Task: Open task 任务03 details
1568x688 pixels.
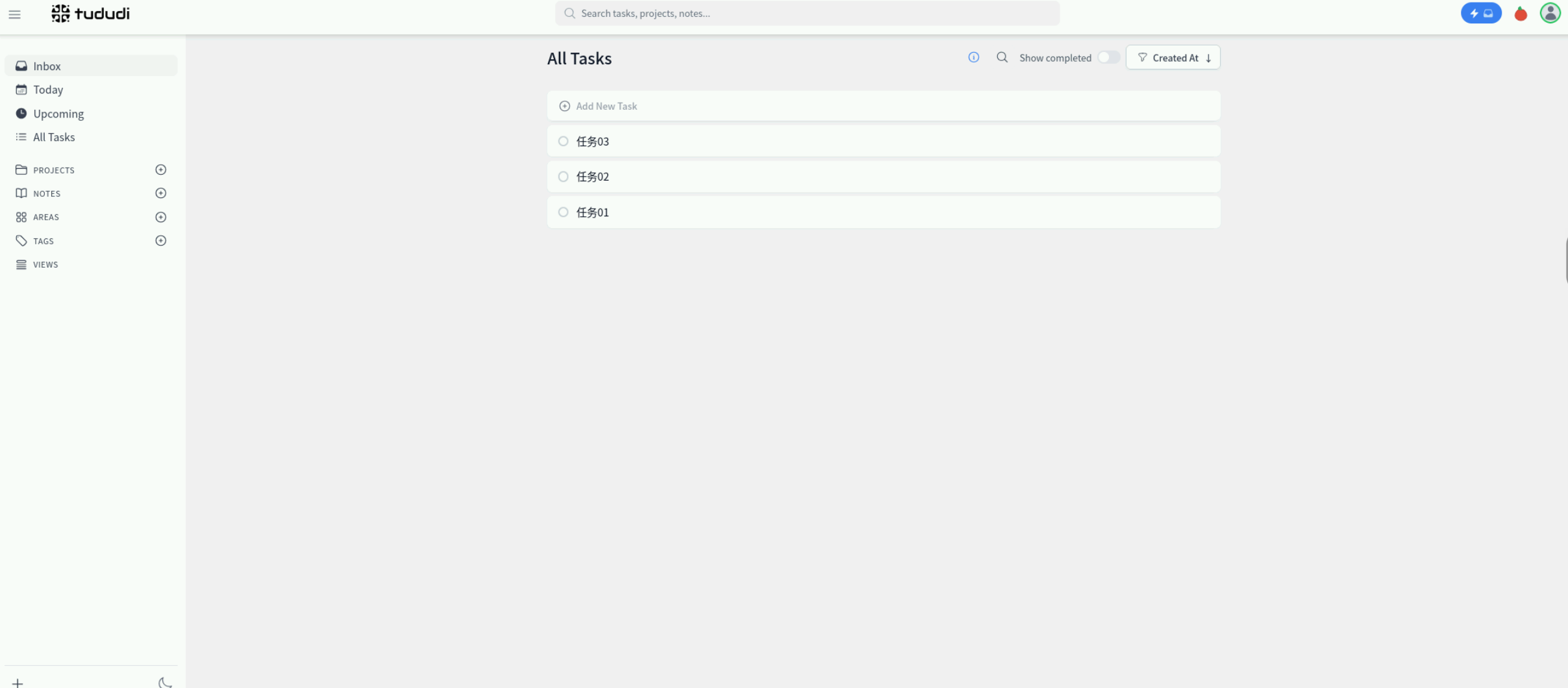Action: pos(884,141)
